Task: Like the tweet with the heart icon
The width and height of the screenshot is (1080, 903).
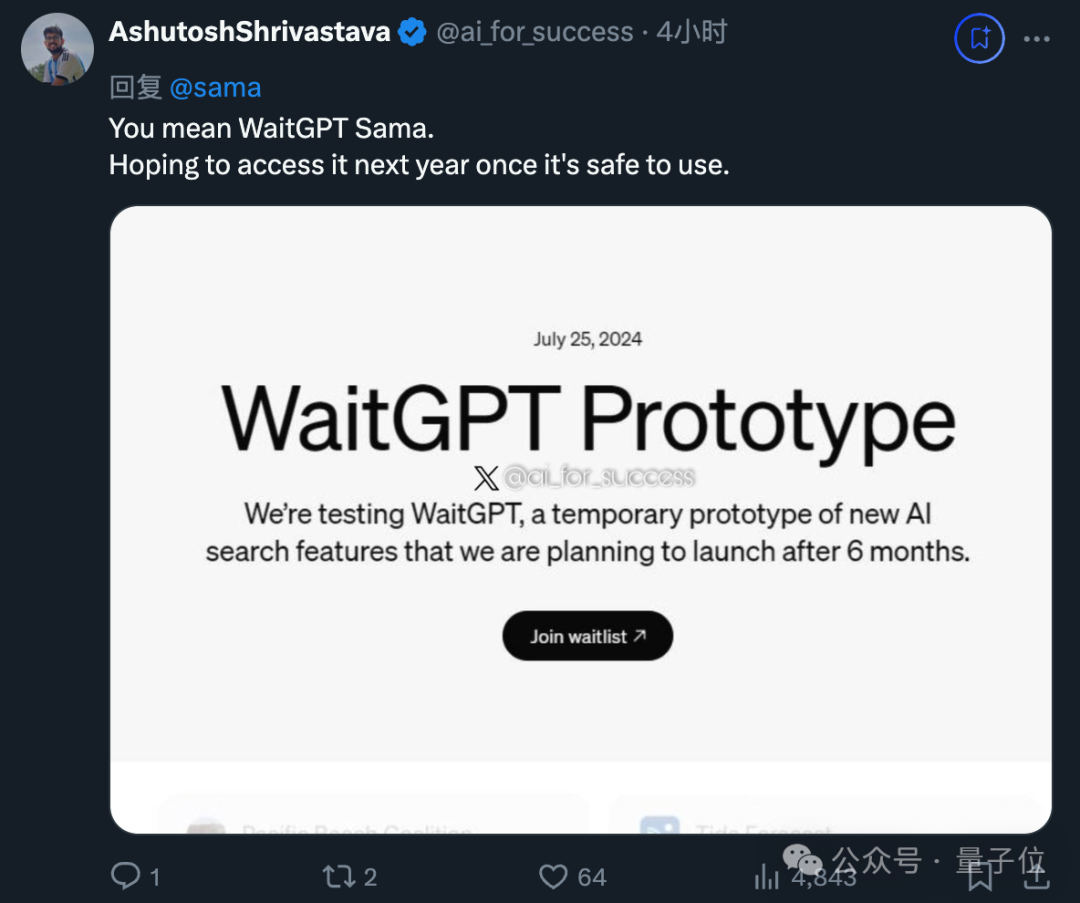Action: [x=553, y=876]
